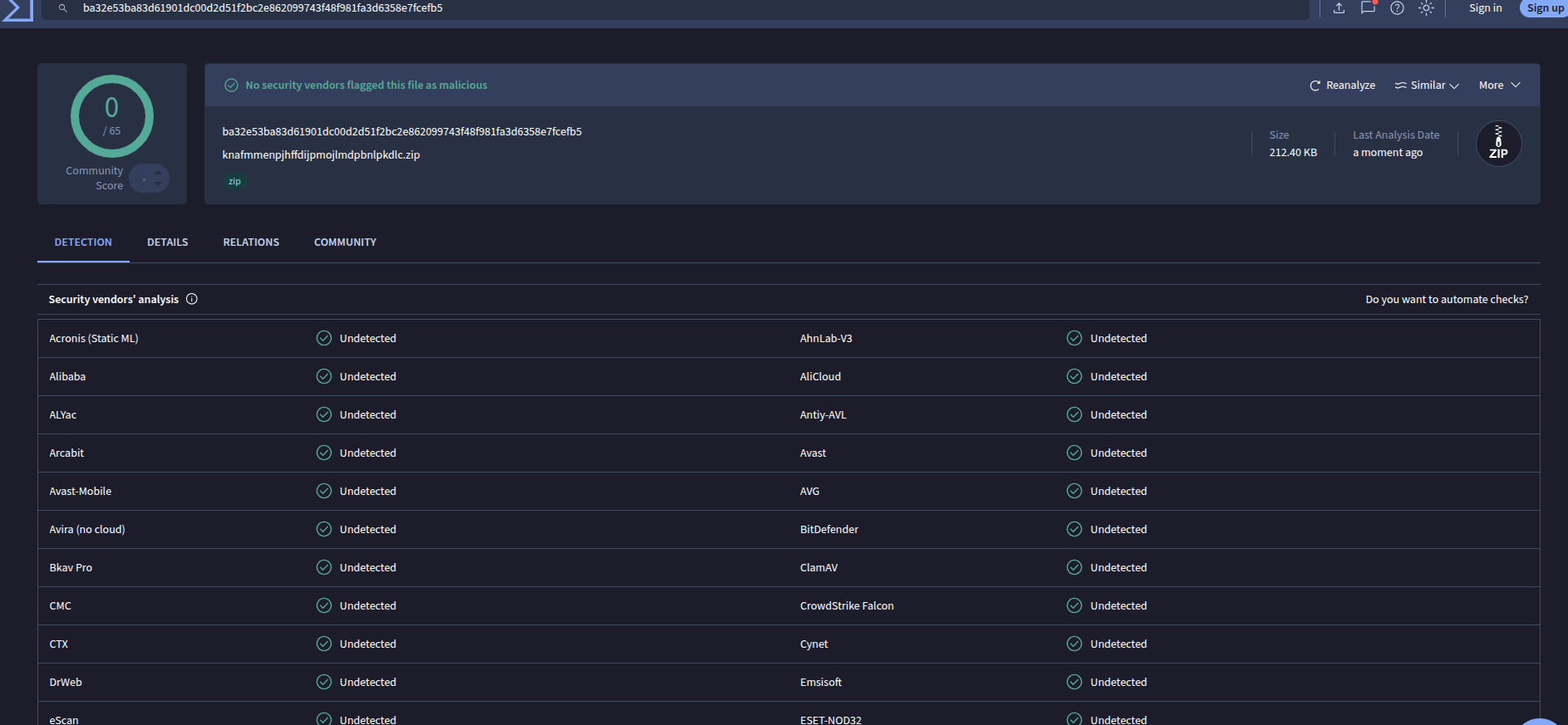The width and height of the screenshot is (1568, 725).
Task: Click the Acronis (Static ML) vendor name
Action: click(x=94, y=339)
